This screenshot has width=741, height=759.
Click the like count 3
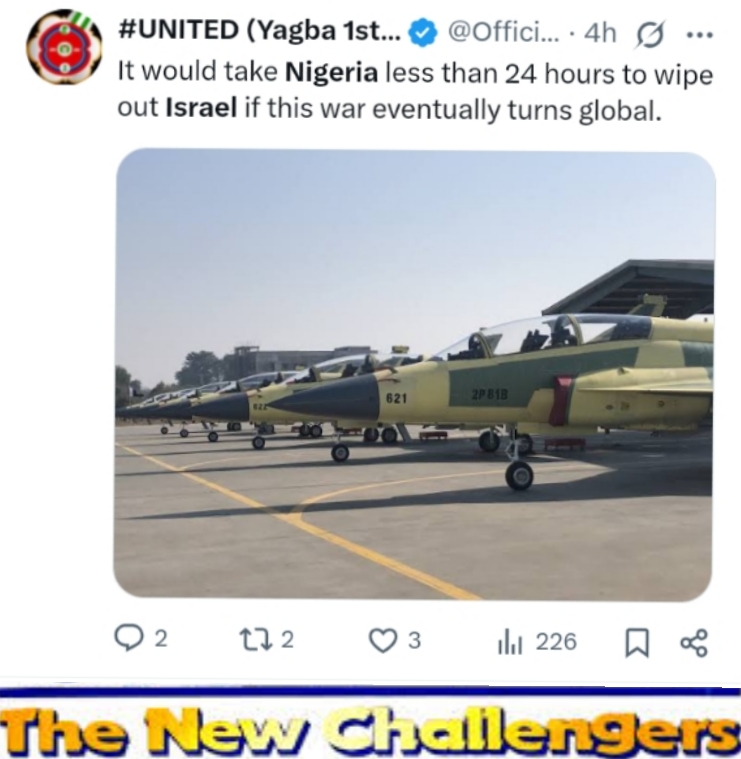(414, 640)
